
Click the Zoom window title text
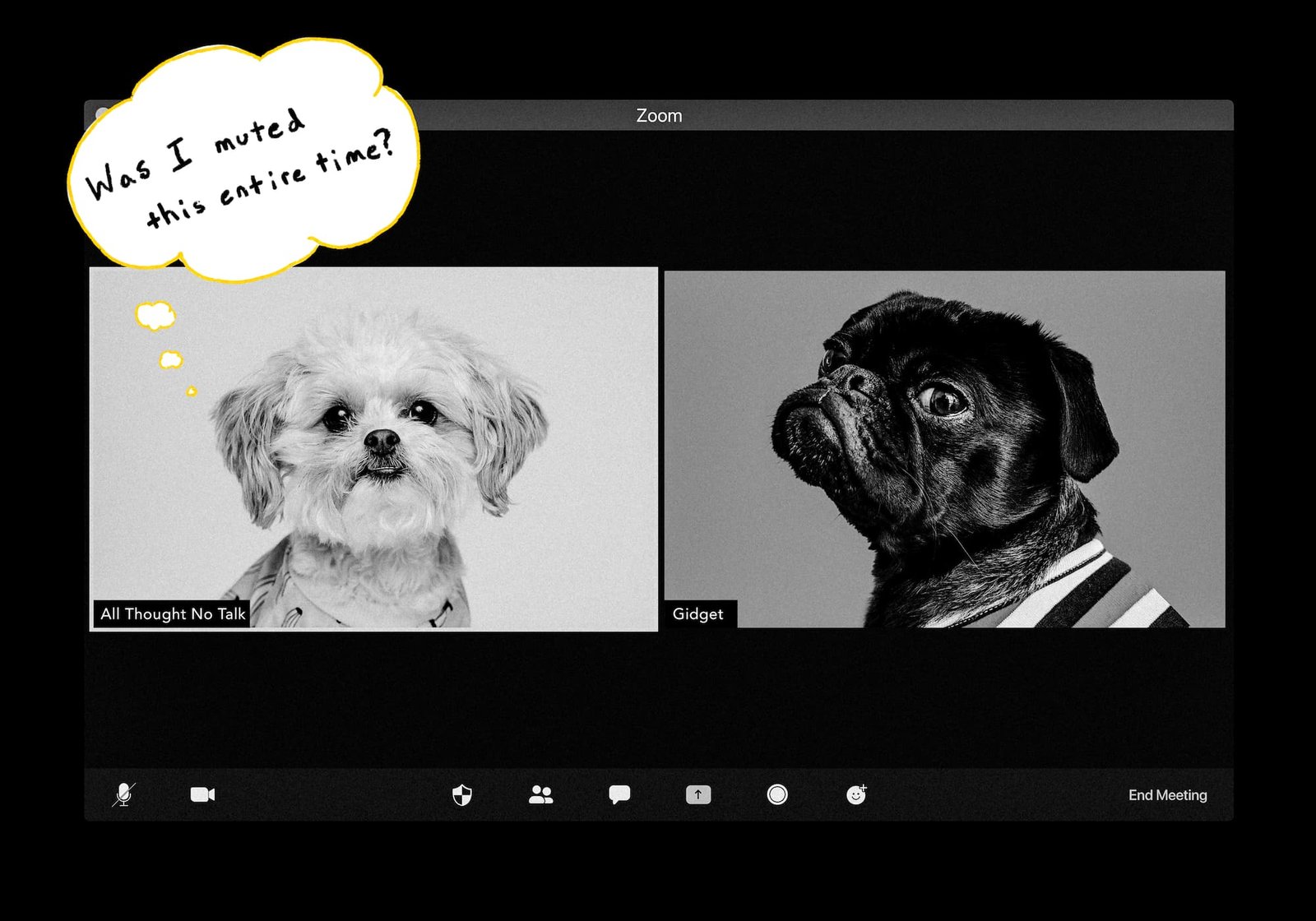coord(659,116)
